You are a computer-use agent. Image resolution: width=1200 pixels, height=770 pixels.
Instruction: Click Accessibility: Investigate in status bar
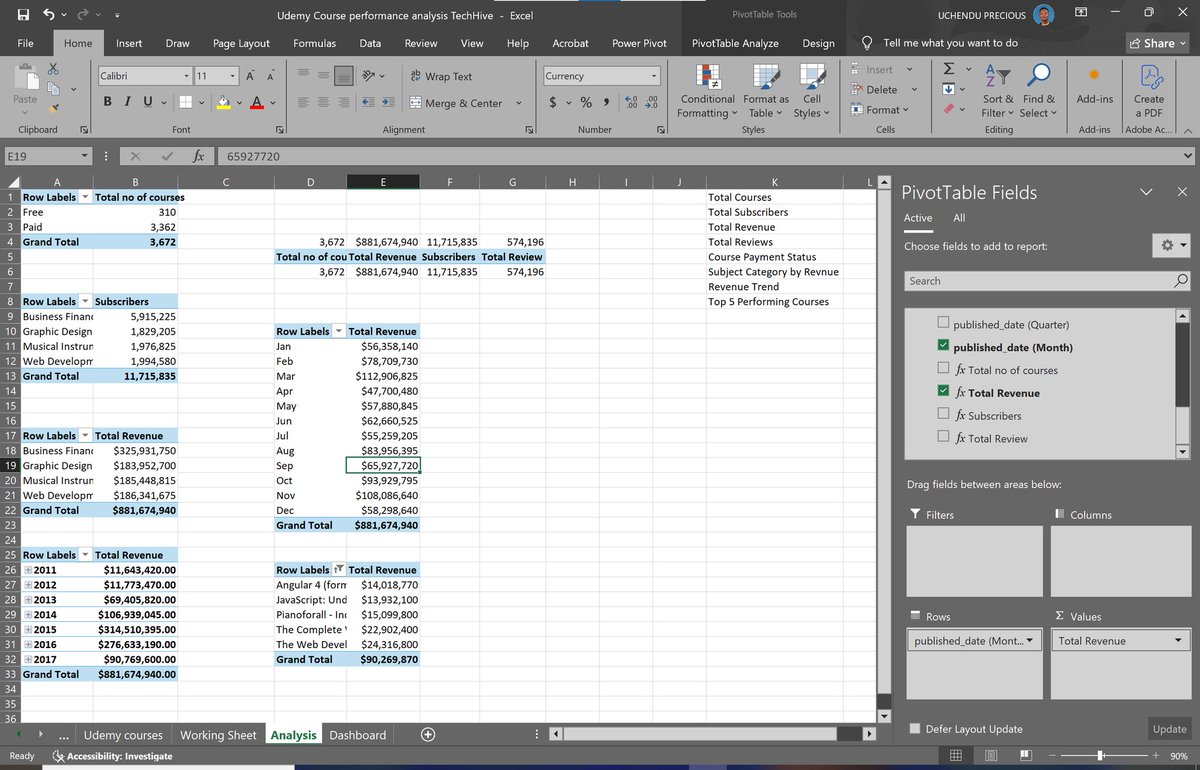112,756
